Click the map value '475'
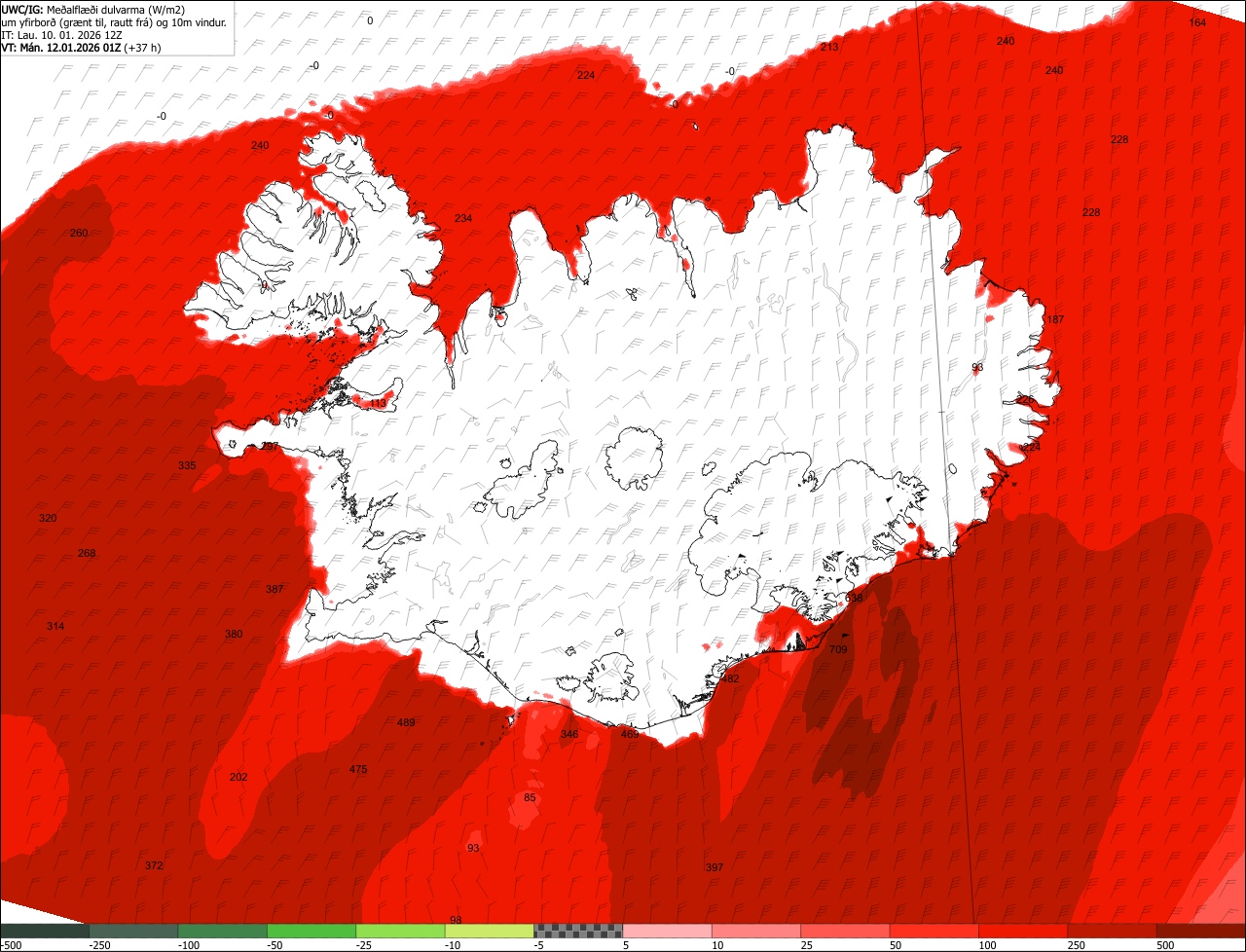The image size is (1246, 952). click(x=358, y=769)
